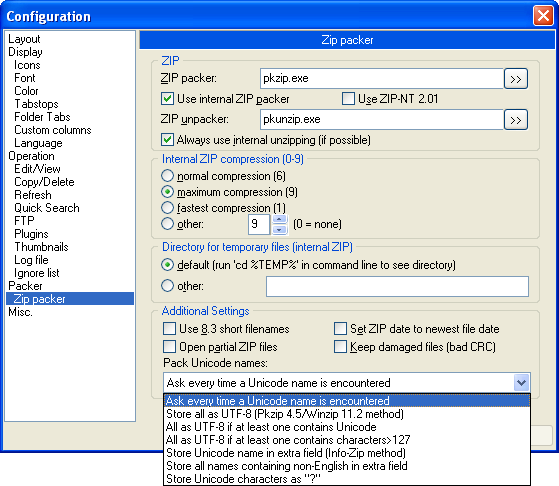This screenshot has height=486, width=559.
Task: Open the Misc. settings page
Action: [x=21, y=312]
